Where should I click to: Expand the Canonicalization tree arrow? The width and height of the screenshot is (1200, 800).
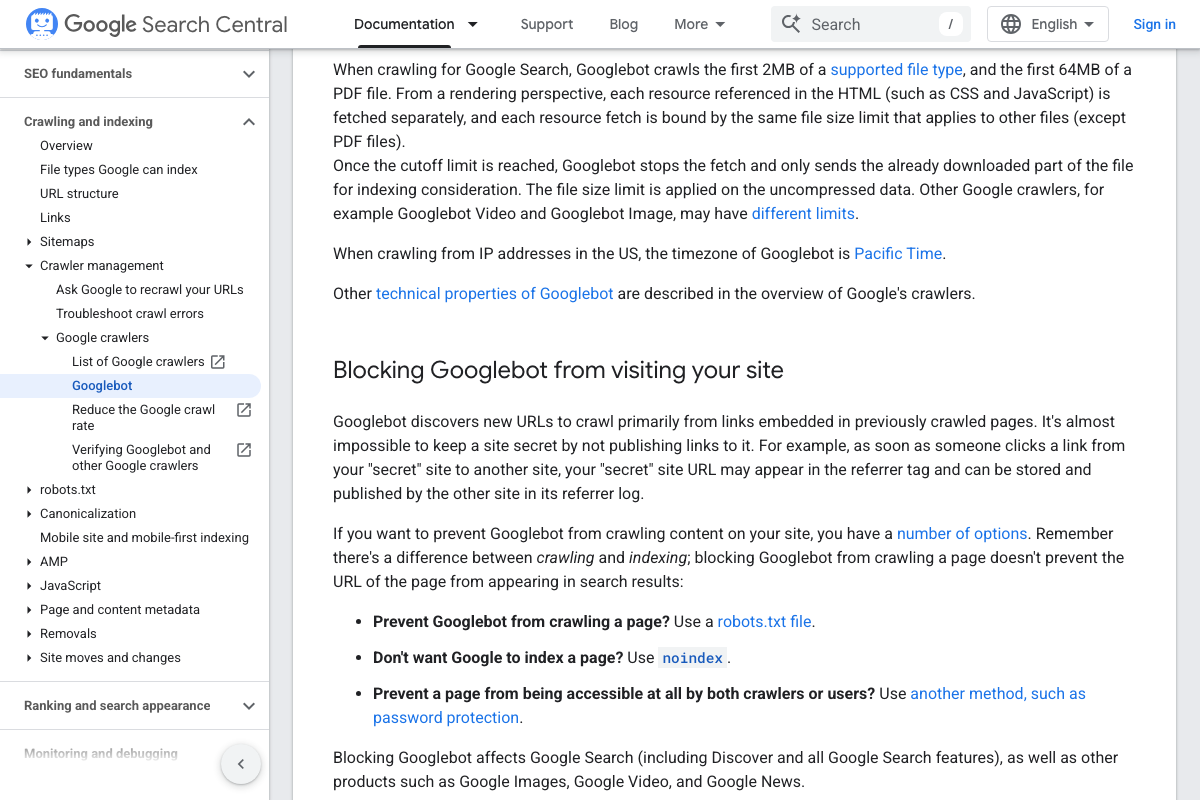pos(29,514)
